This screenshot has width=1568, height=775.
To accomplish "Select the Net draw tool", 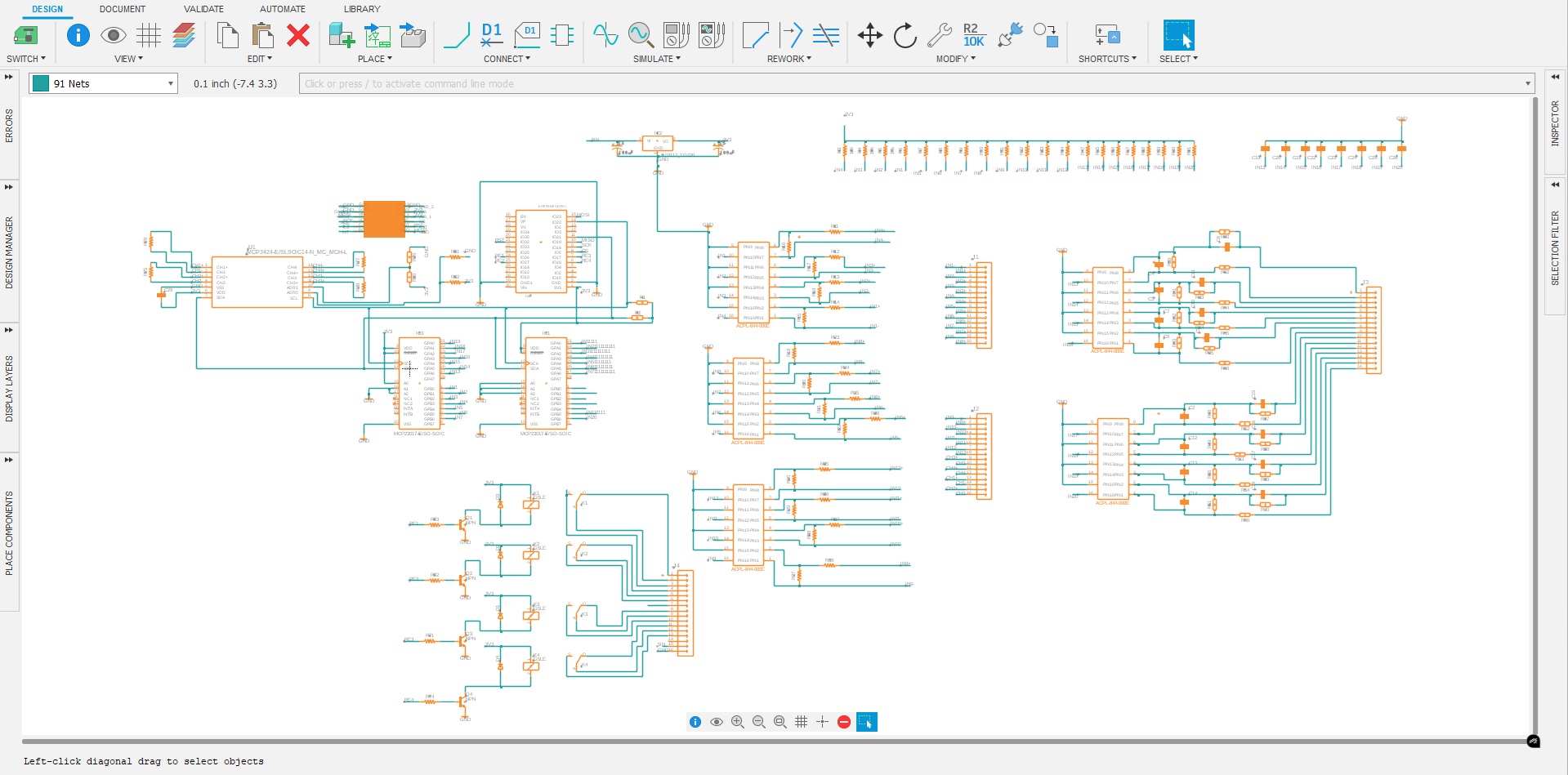I will point(457,35).
